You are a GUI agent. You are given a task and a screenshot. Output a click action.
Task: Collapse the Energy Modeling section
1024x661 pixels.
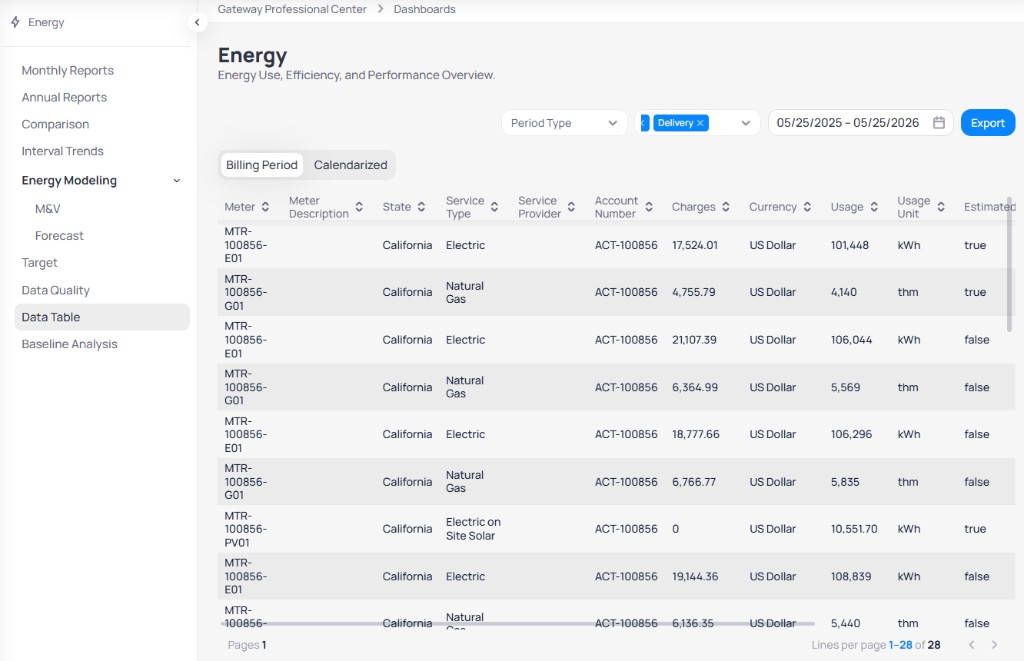(176, 180)
